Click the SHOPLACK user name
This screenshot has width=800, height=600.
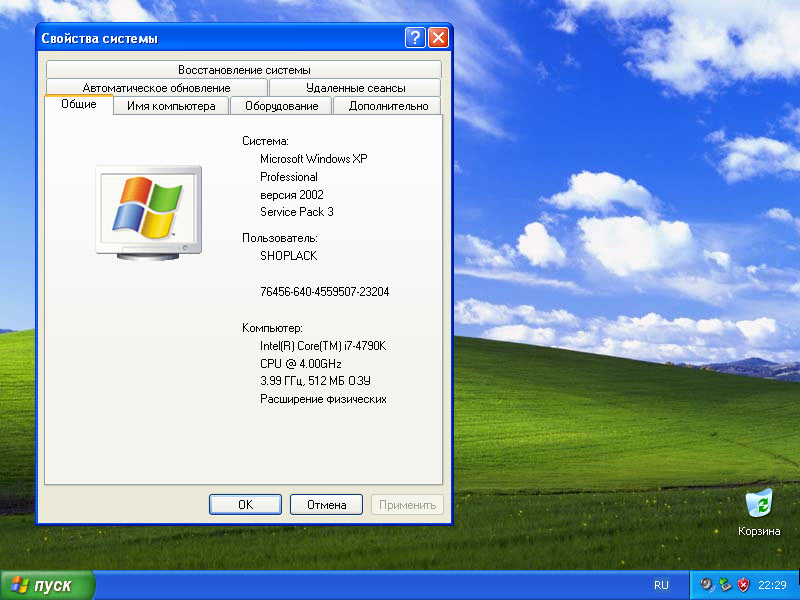pos(288,256)
